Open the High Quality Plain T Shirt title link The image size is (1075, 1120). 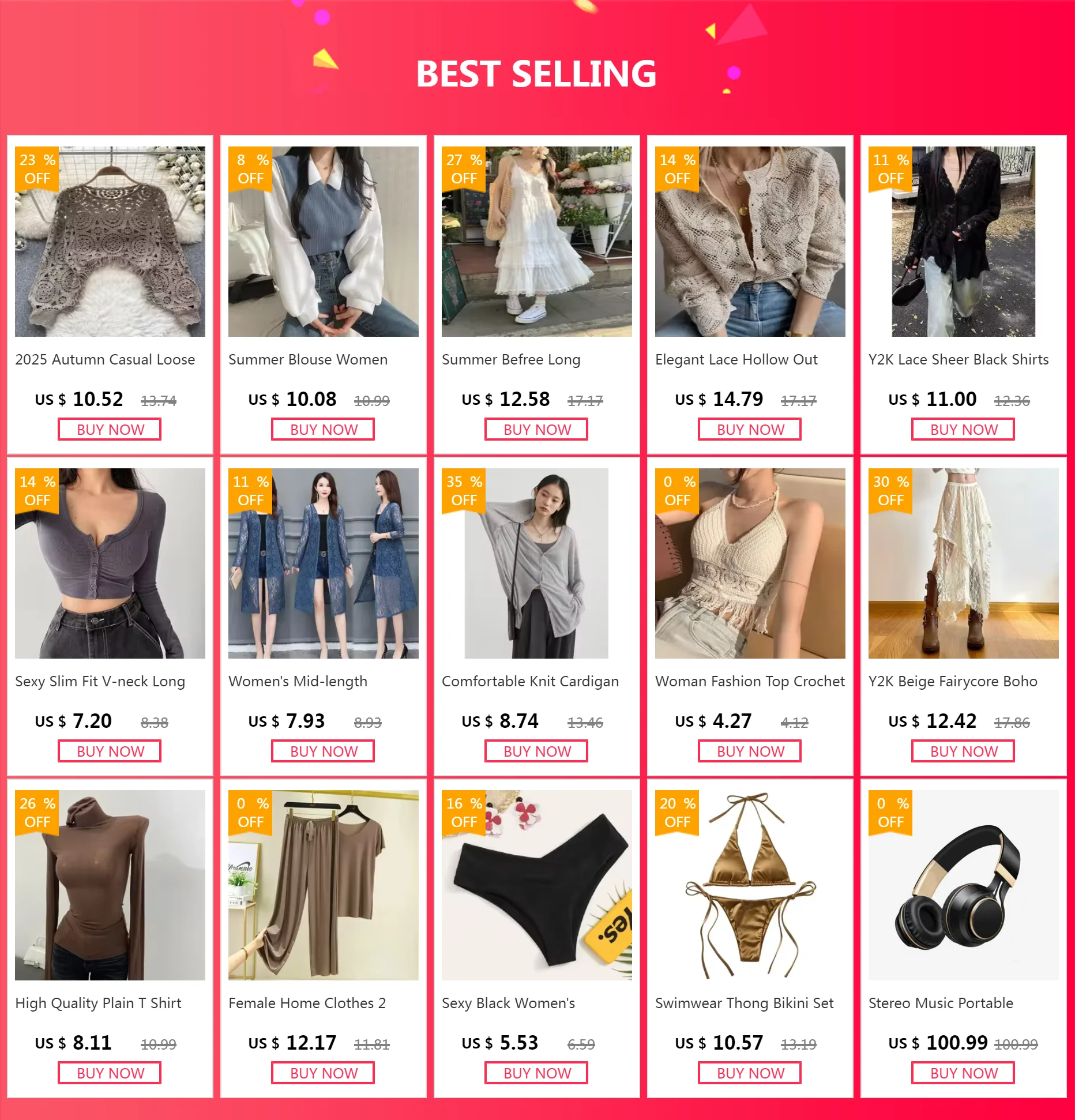98,1003
